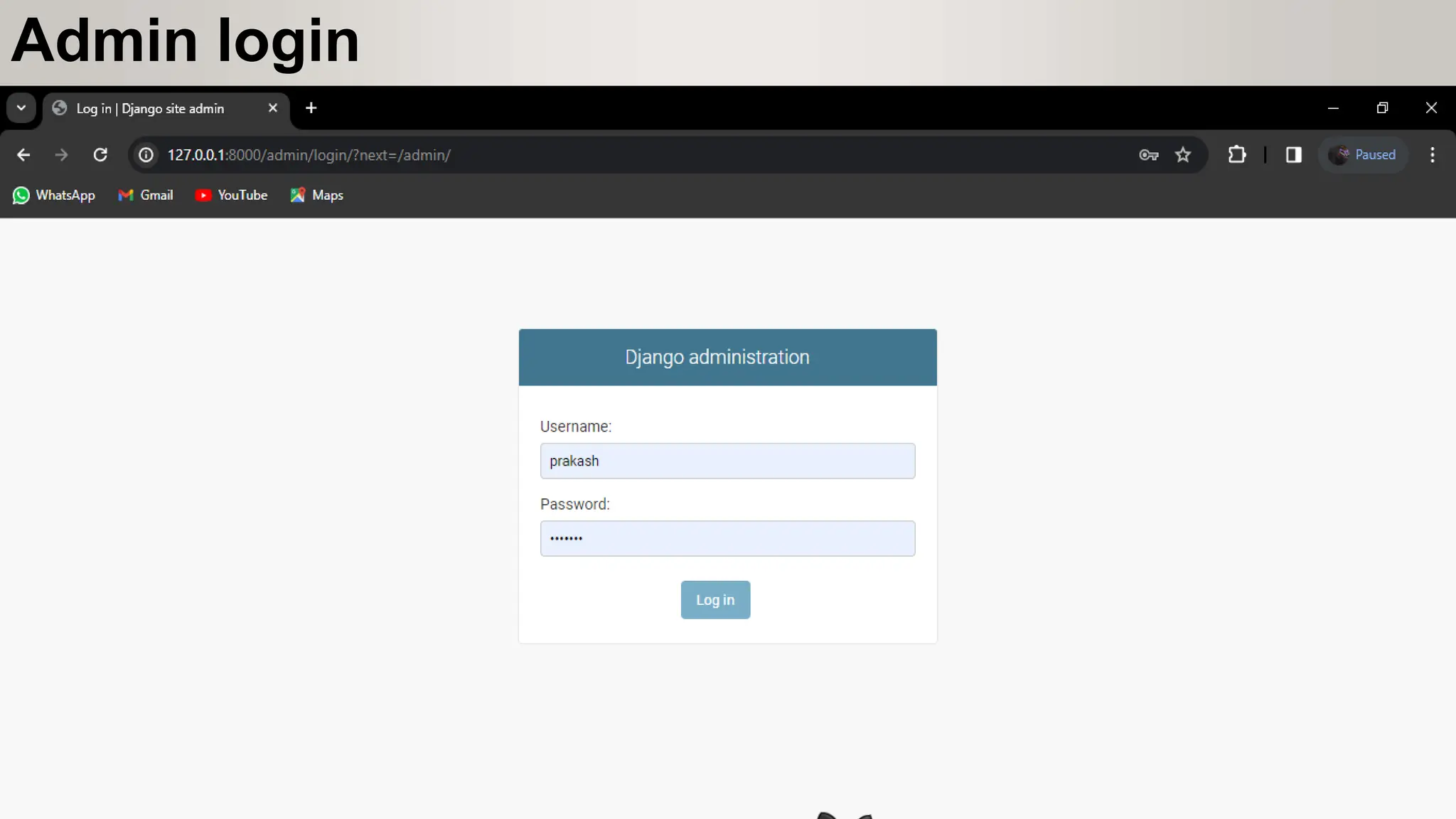
Task: Close the Django site admin tab
Action: click(273, 108)
